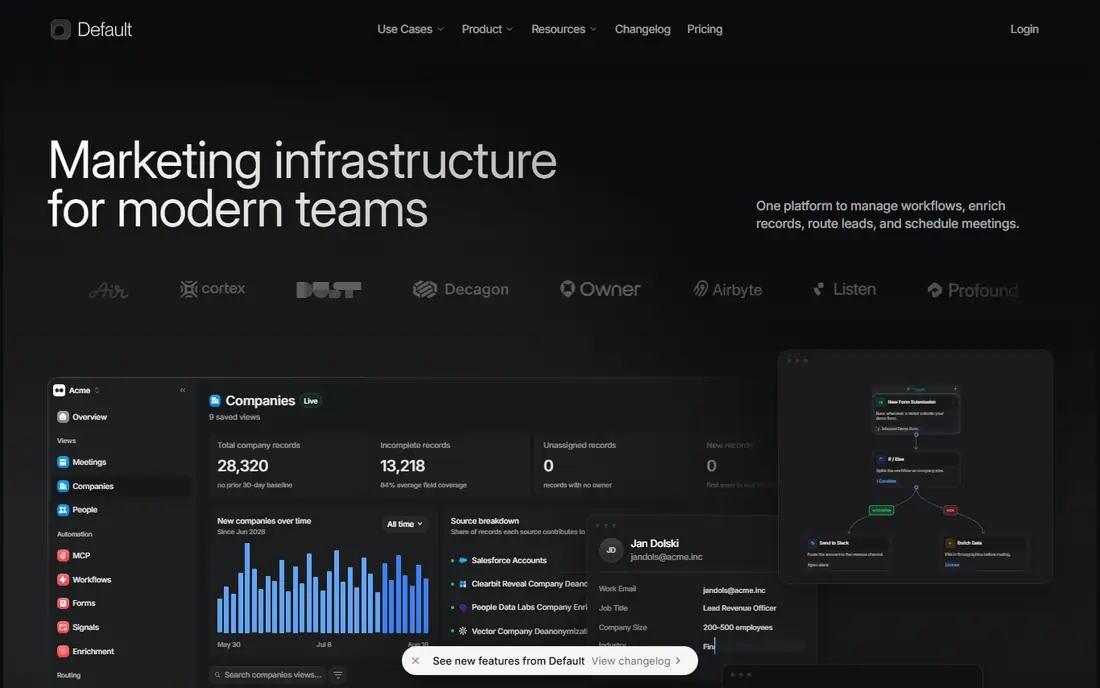This screenshot has height=688, width=1100.
Task: Select the Enrich Data workflow node
Action: (984, 553)
